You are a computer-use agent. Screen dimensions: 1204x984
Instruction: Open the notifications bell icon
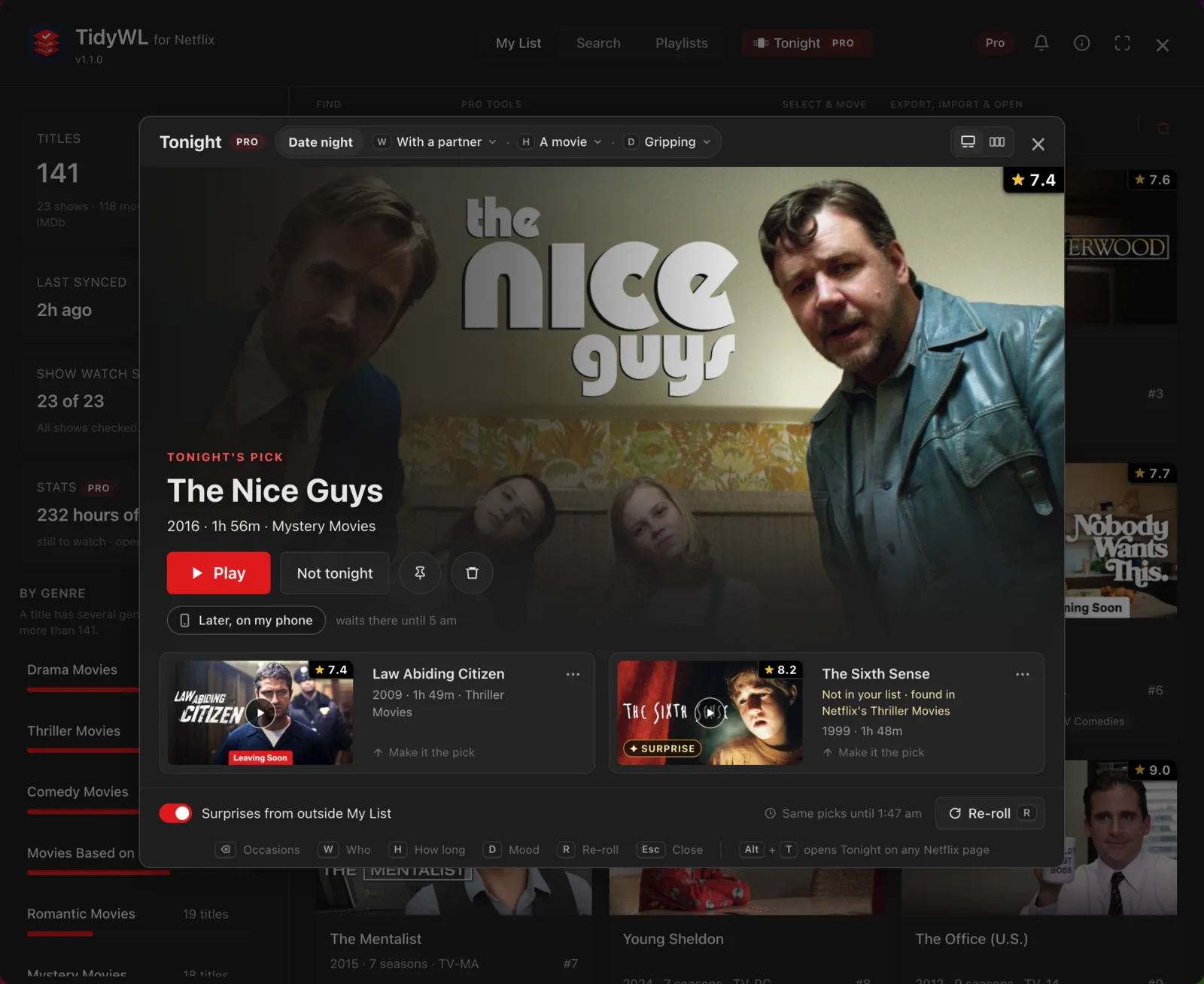point(1041,43)
